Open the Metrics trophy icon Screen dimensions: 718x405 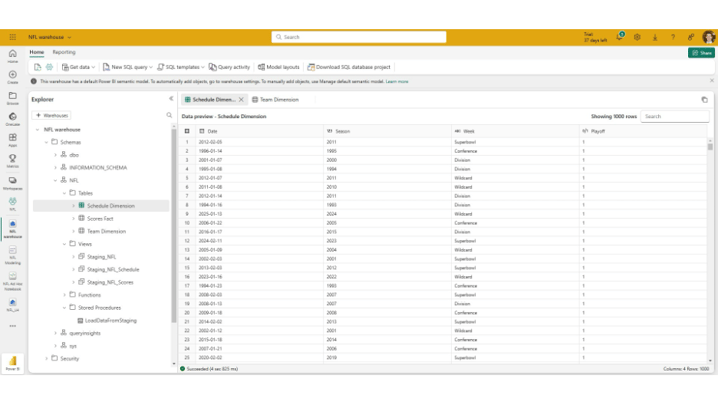[13, 161]
